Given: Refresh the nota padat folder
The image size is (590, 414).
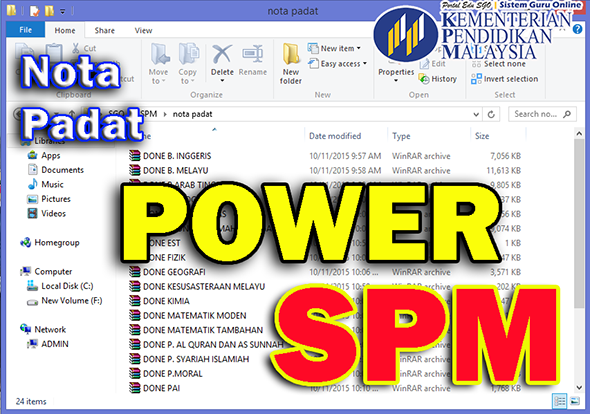Looking at the screenshot, I should [x=491, y=114].
